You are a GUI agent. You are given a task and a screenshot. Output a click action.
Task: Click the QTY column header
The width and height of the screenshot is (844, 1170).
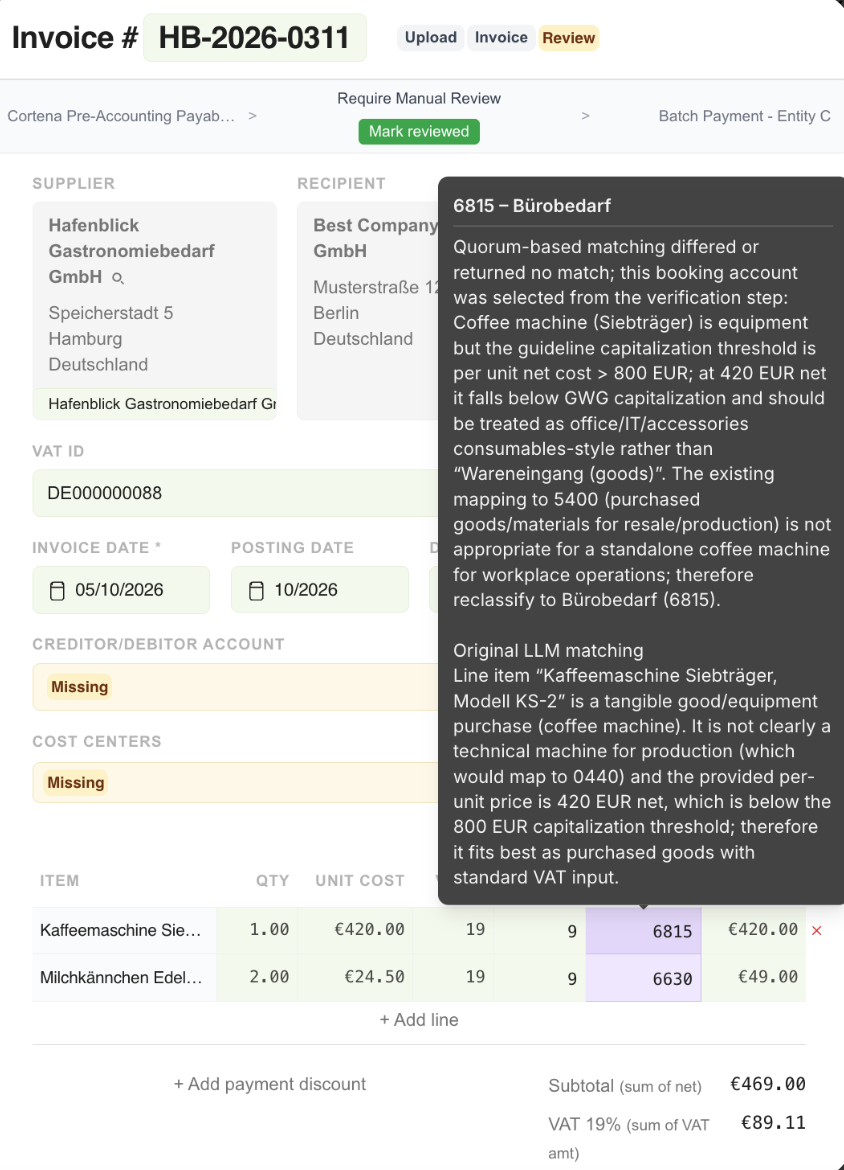point(272,880)
